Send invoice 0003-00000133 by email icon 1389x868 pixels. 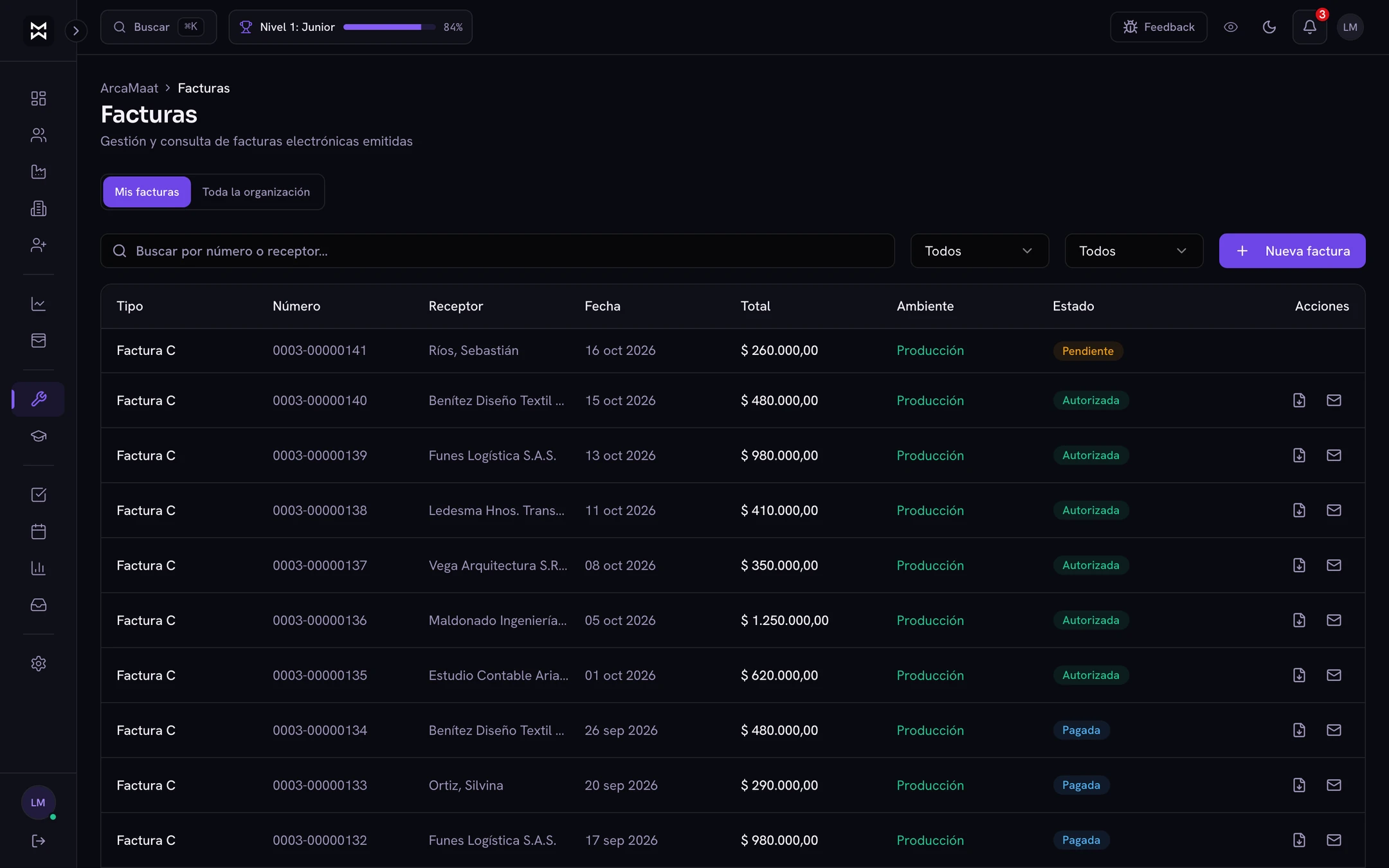click(x=1334, y=785)
